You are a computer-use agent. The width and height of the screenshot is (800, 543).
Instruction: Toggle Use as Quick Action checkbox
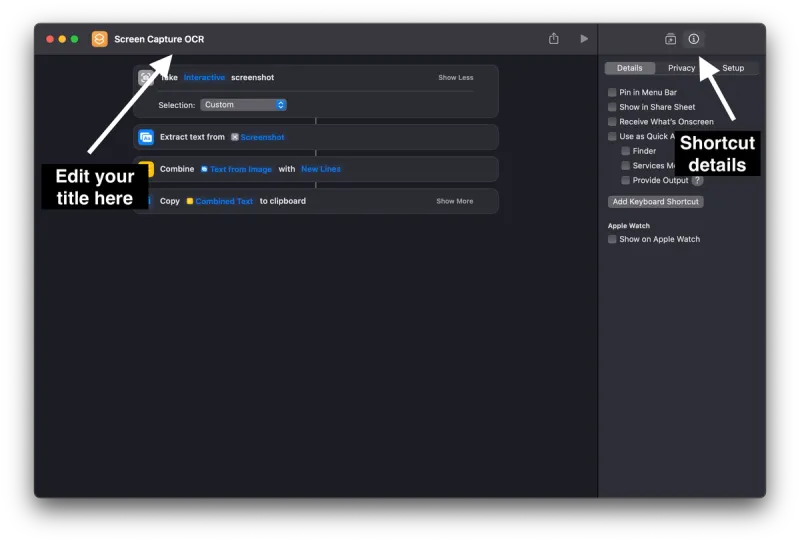(612, 136)
